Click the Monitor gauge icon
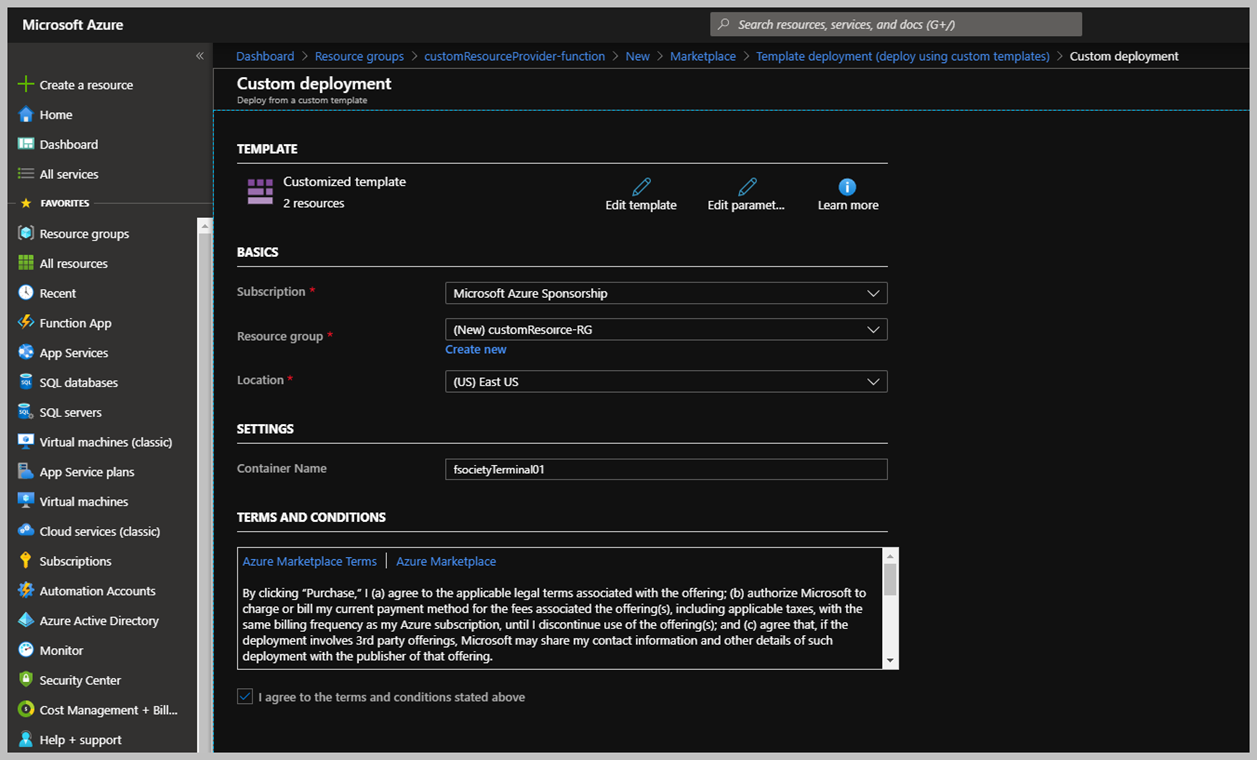 coord(26,650)
